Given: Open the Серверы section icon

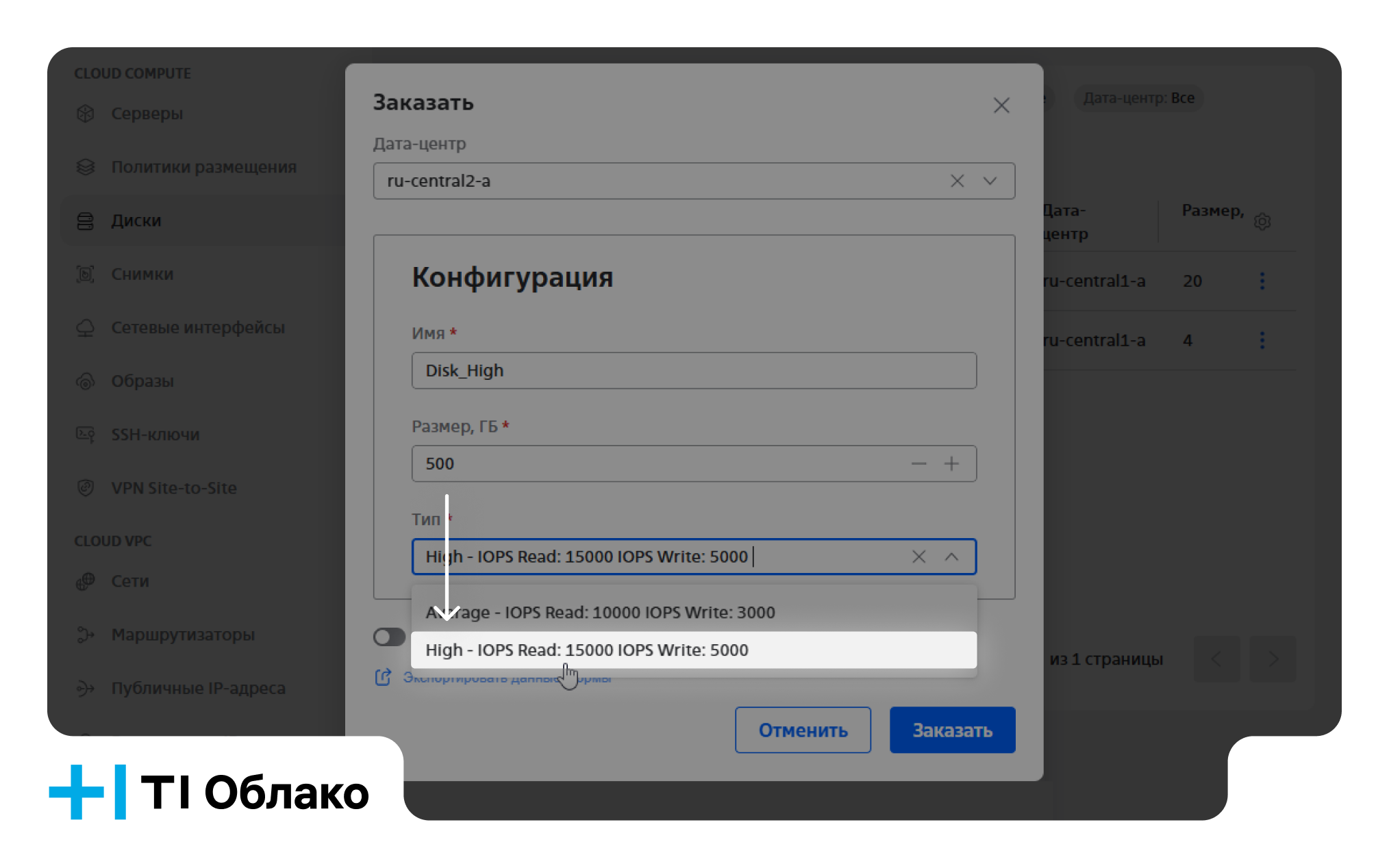Looking at the screenshot, I should tap(86, 114).
